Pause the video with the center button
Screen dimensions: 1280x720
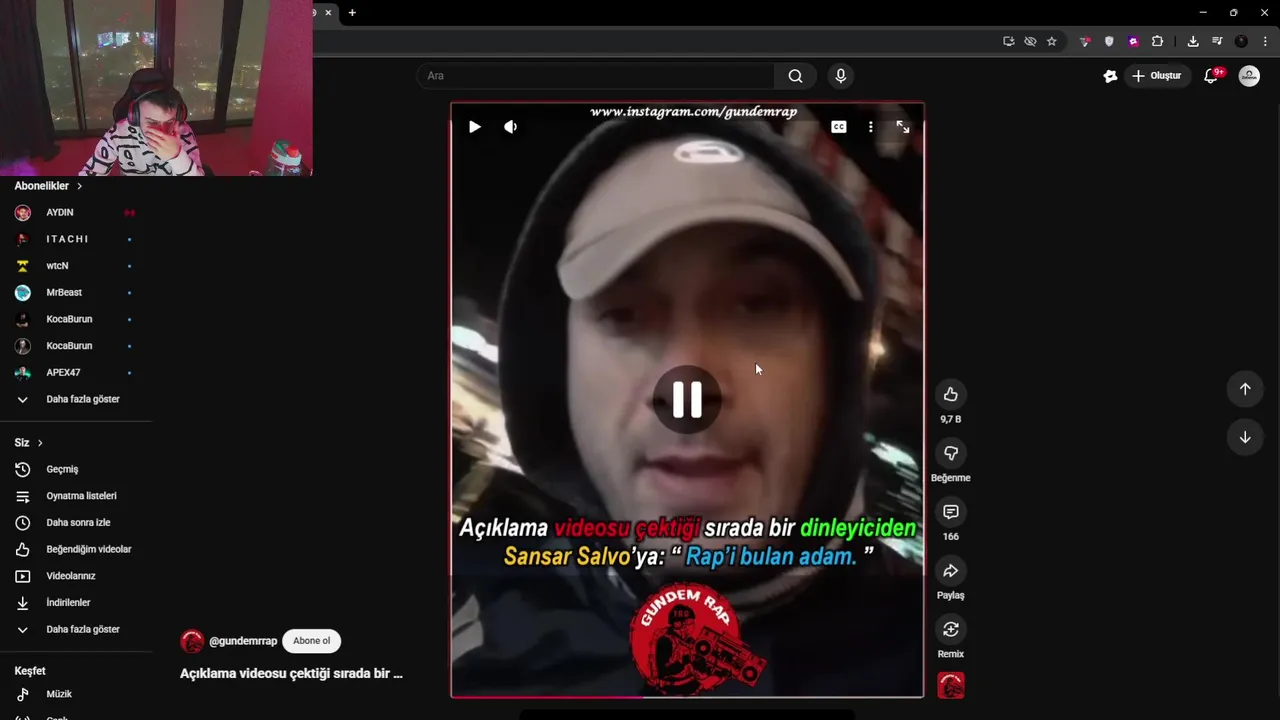pyautogui.click(x=687, y=399)
